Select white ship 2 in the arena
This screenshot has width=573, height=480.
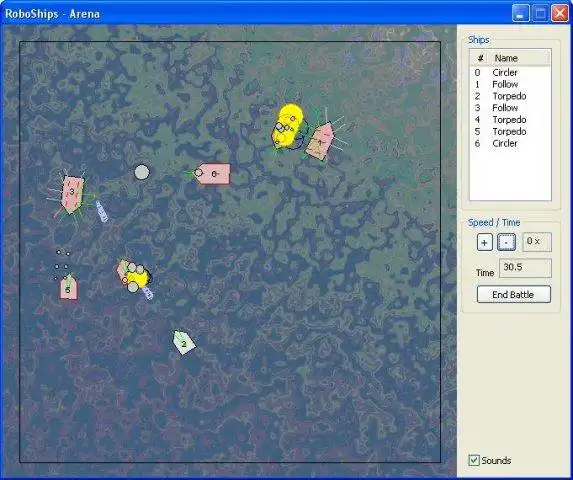click(184, 343)
